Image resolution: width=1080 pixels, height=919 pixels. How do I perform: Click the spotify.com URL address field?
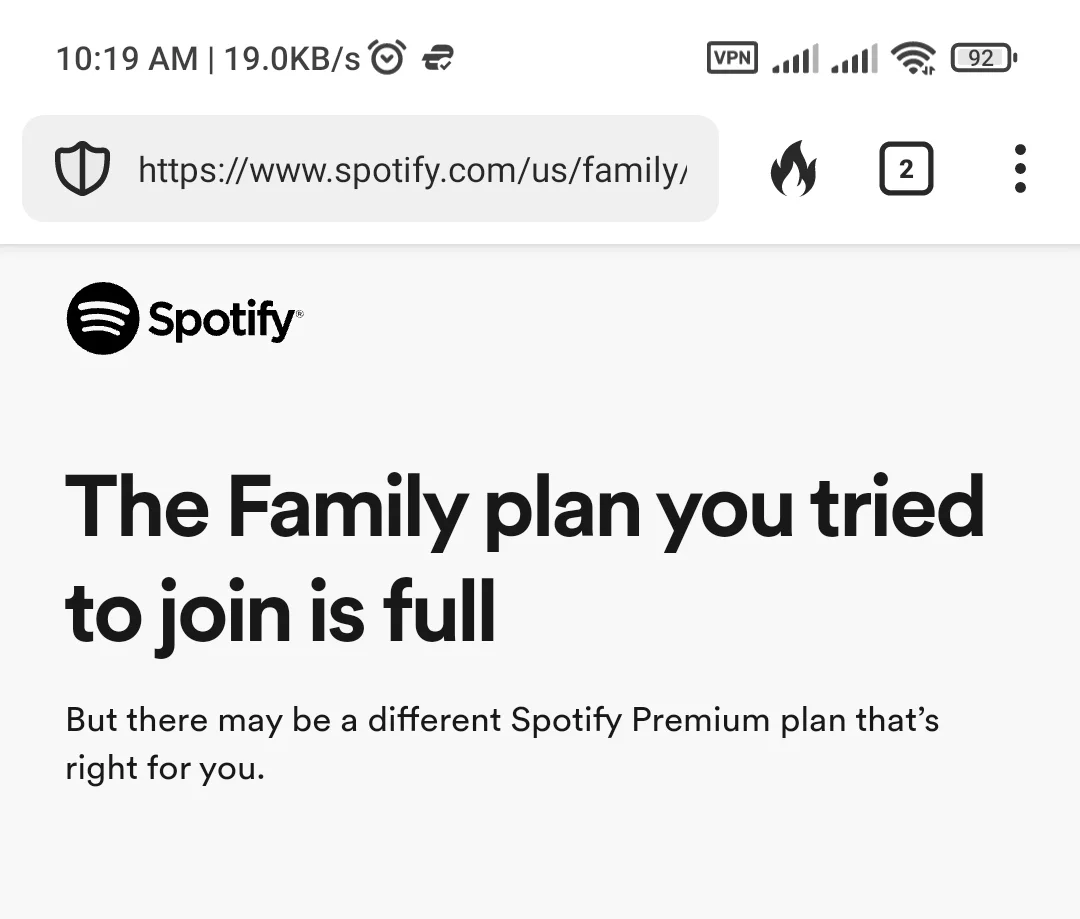371,169
